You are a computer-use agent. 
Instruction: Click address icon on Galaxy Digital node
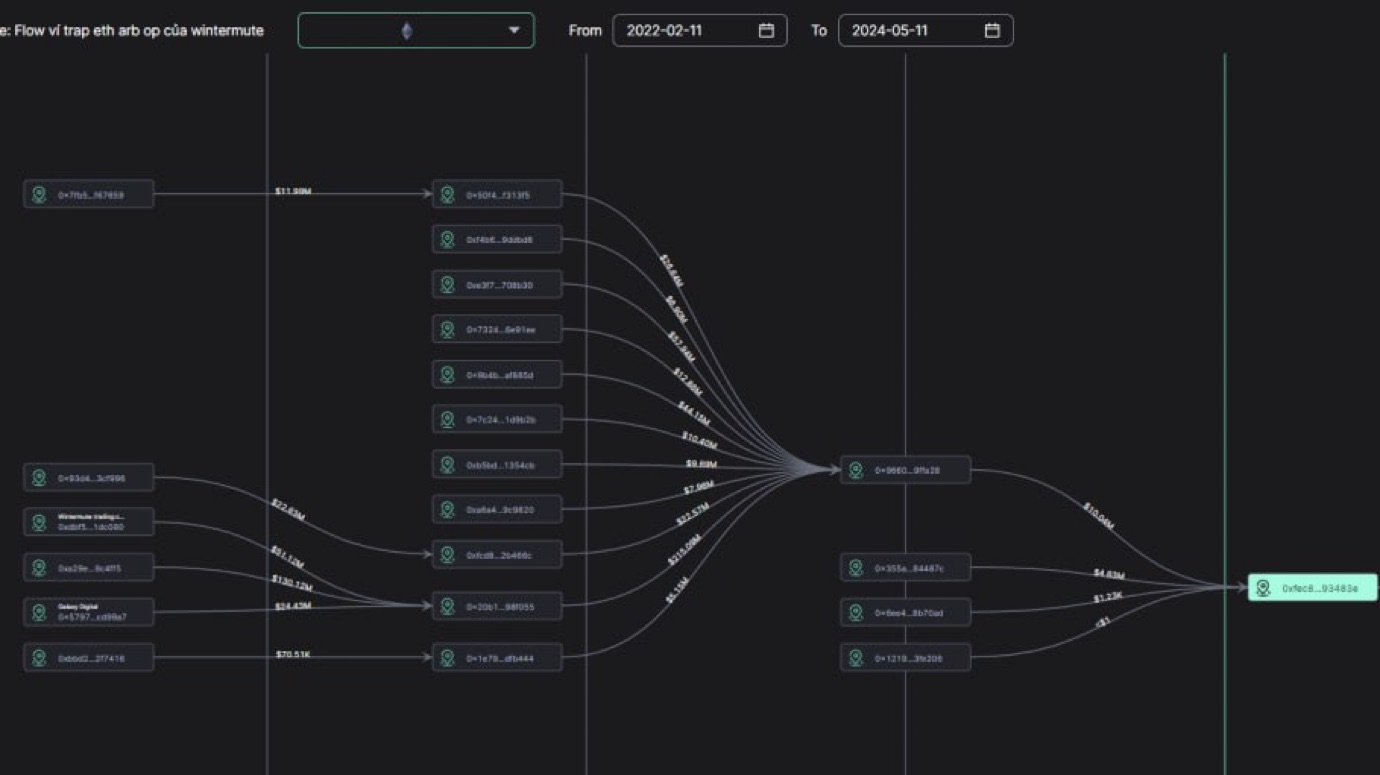[39, 612]
